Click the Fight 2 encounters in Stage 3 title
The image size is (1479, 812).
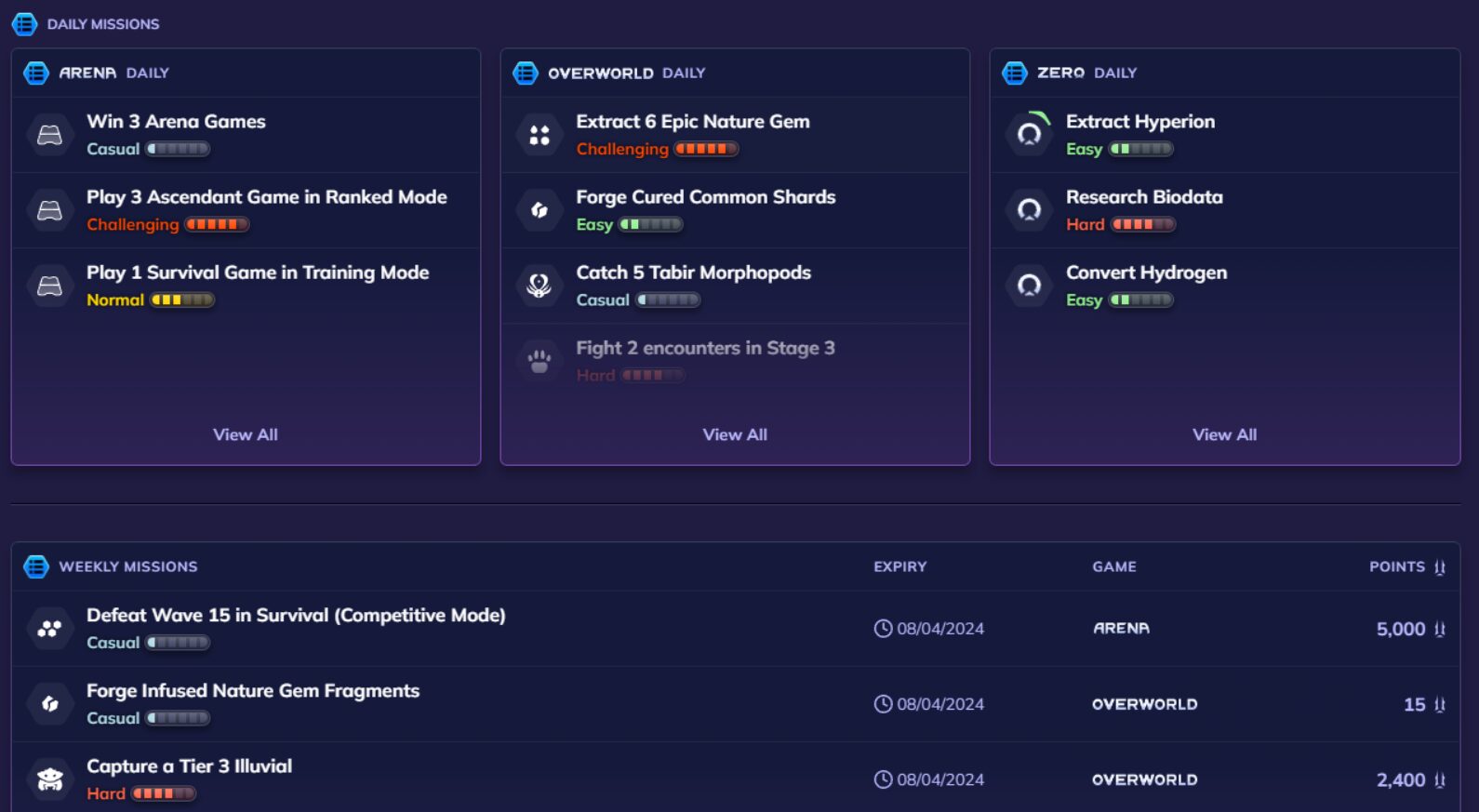[705, 348]
